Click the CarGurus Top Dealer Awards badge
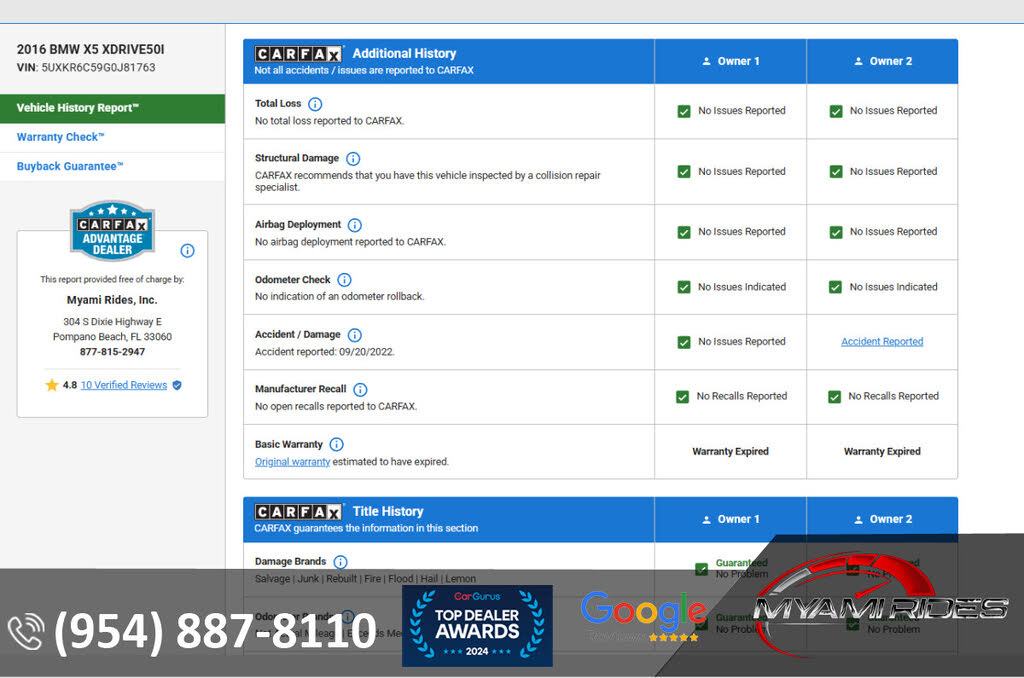Viewport: 1024px width, 678px height. [x=477, y=626]
